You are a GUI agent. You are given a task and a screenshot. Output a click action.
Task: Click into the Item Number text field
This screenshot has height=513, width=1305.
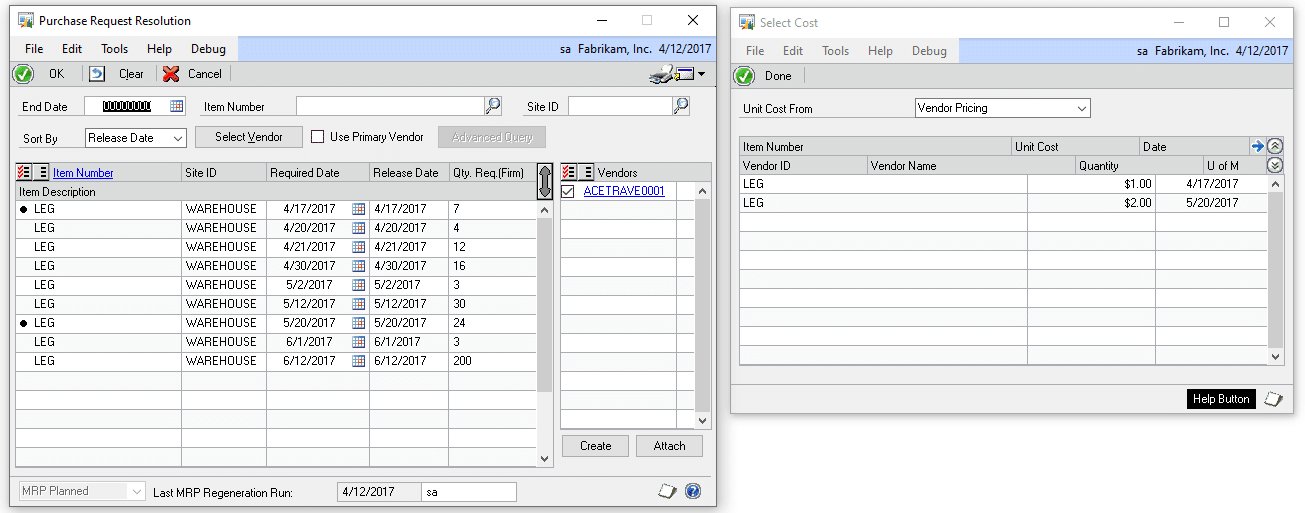pos(390,106)
